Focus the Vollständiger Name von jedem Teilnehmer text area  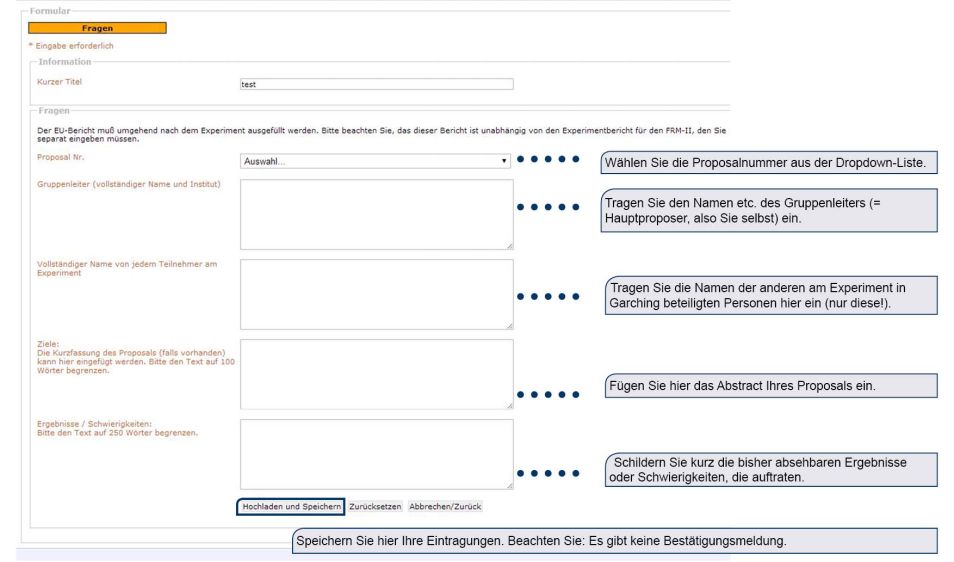377,294
